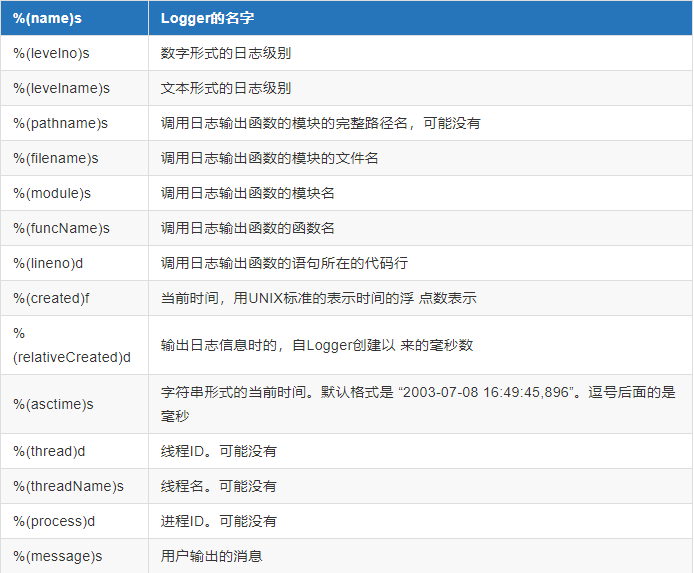Click the '文本形式的日志级别' description
The height and width of the screenshot is (573, 694).
(x=226, y=88)
